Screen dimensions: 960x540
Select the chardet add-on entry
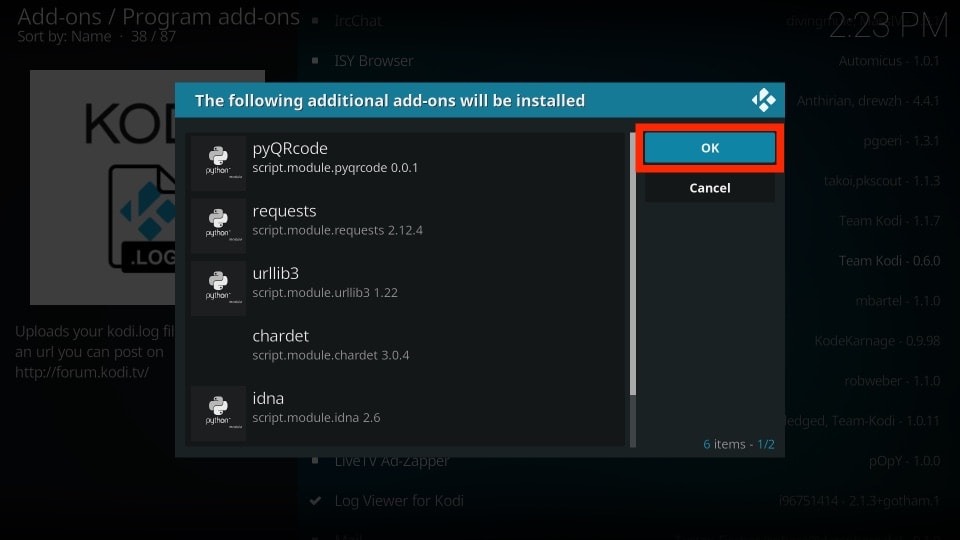click(x=407, y=350)
